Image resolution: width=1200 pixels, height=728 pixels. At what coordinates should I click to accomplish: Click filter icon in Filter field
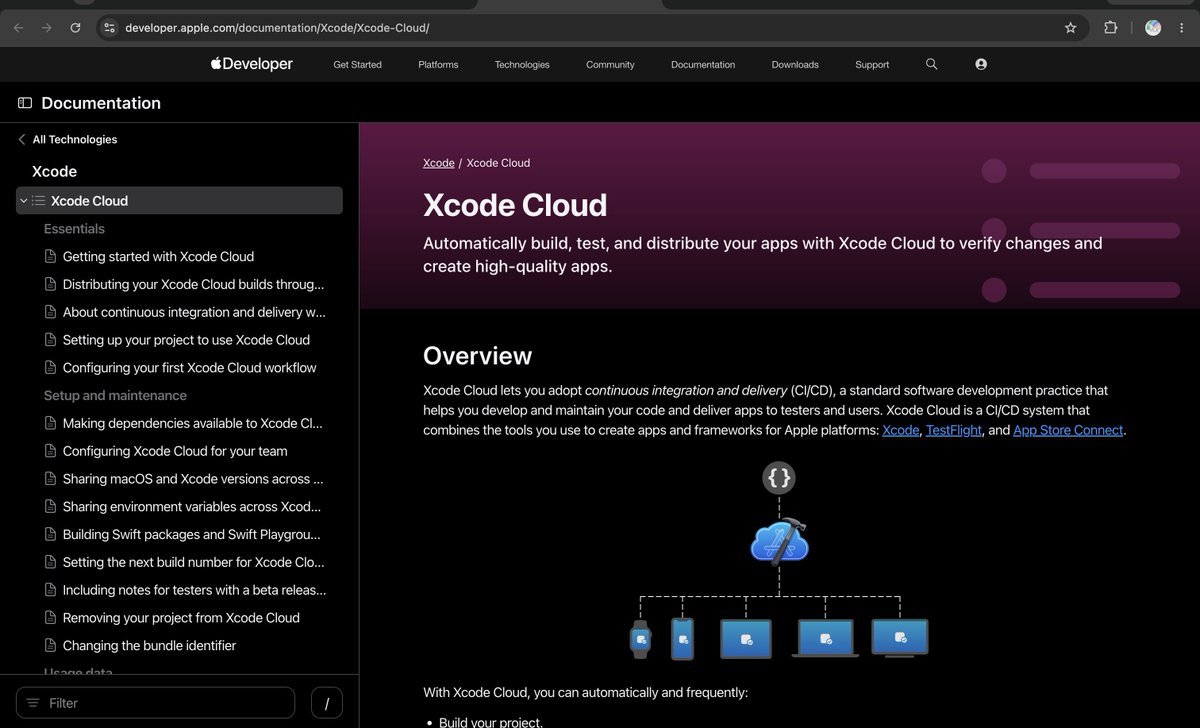pyautogui.click(x=33, y=703)
